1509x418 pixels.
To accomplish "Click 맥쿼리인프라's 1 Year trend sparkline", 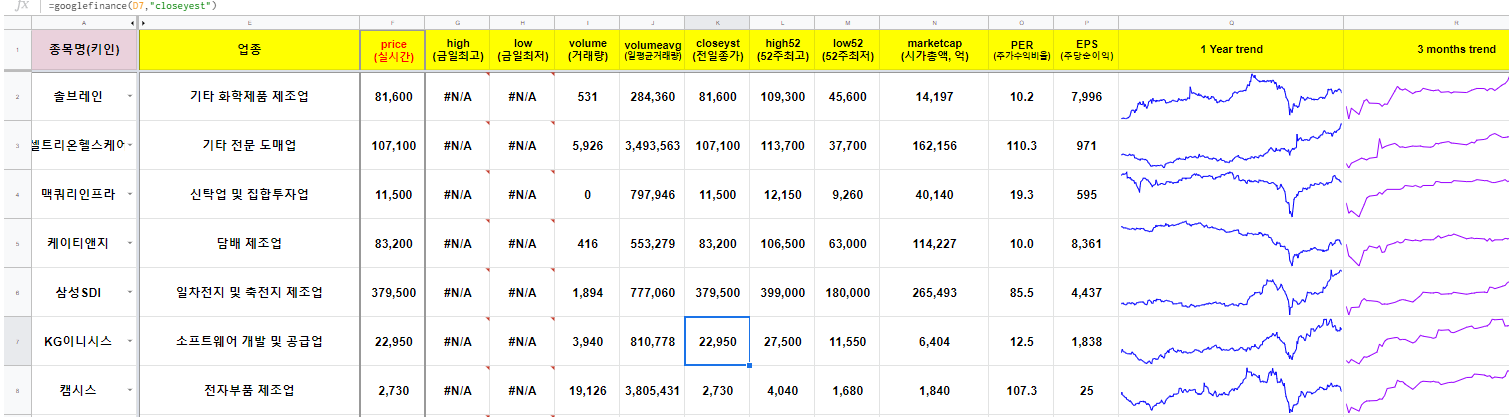I will pos(1231,195).
